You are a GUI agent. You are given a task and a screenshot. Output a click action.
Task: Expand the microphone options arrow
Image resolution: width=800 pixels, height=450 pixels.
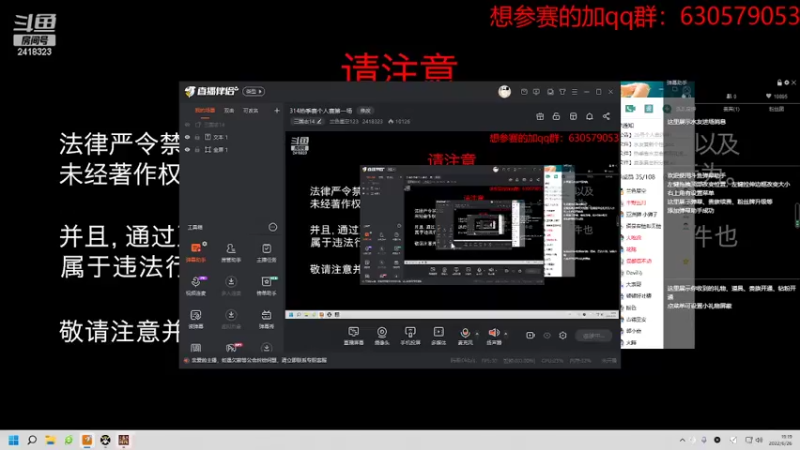477,333
